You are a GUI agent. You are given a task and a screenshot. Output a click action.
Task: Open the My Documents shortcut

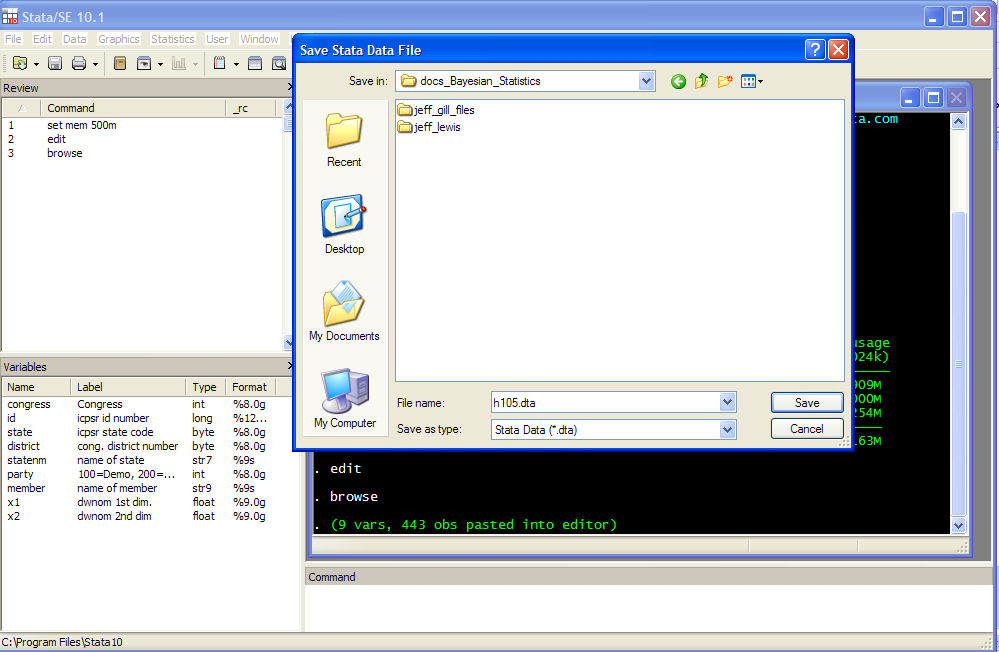tap(344, 312)
